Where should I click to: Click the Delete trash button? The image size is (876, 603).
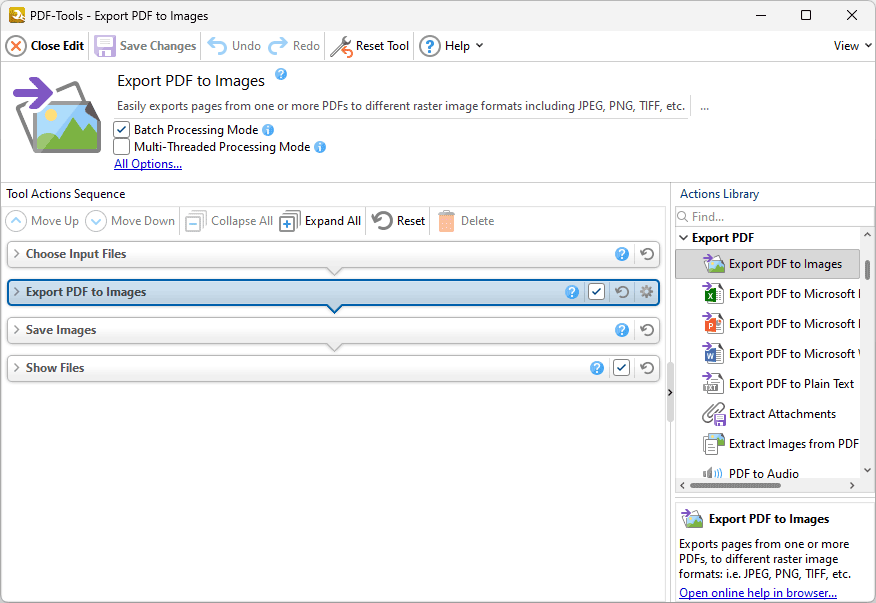(466, 221)
